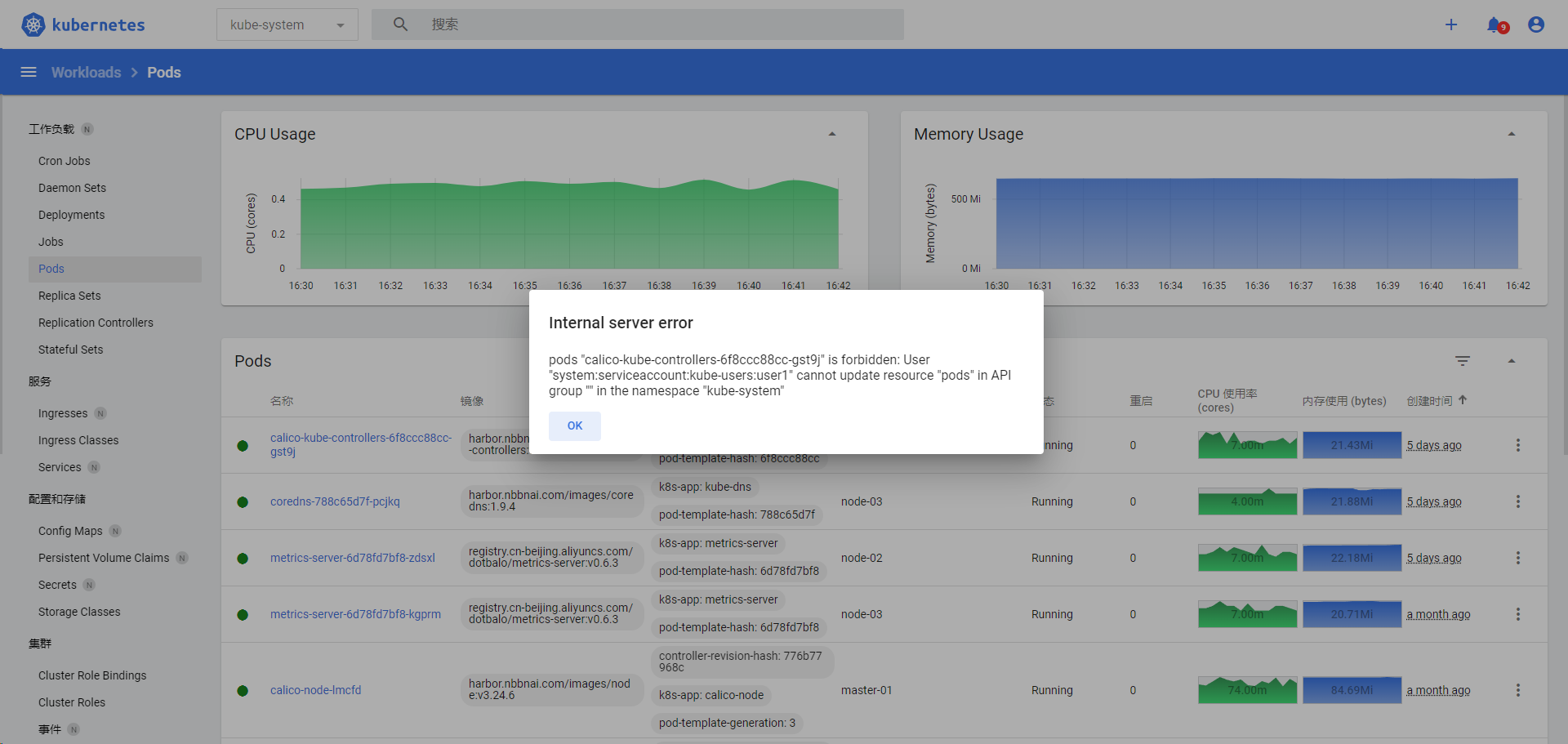Click the Pods table filter icon
This screenshot has height=744, width=1568.
pyautogui.click(x=1463, y=361)
